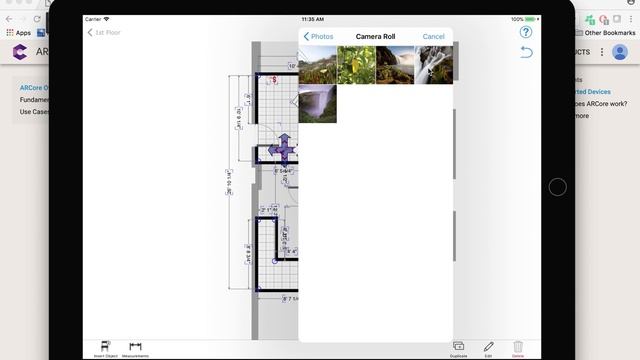This screenshot has height=360, width=640.
Task: Tap the Duplicate icon
Action: 458,346
